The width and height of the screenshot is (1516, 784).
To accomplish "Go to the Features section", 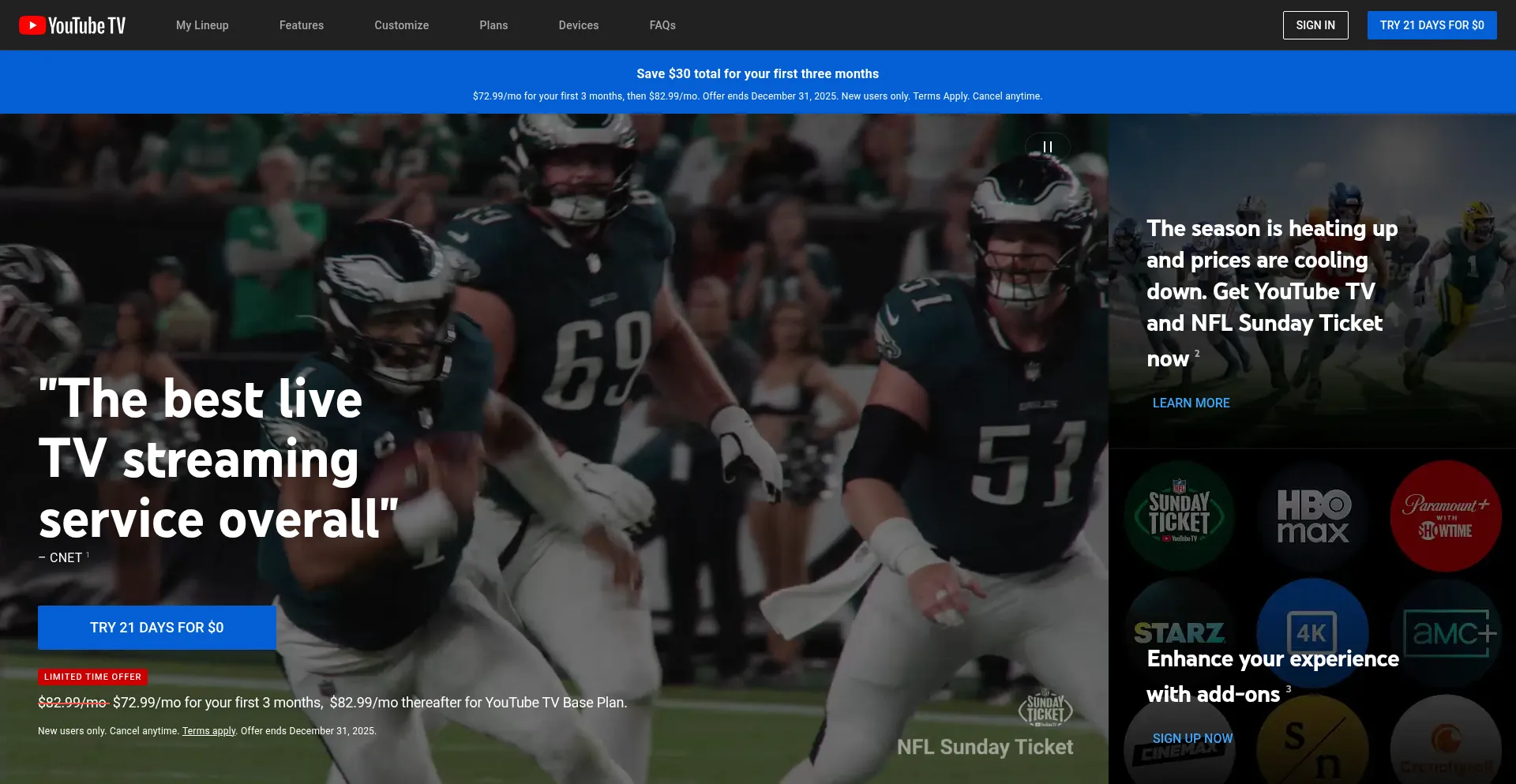I will click(302, 25).
